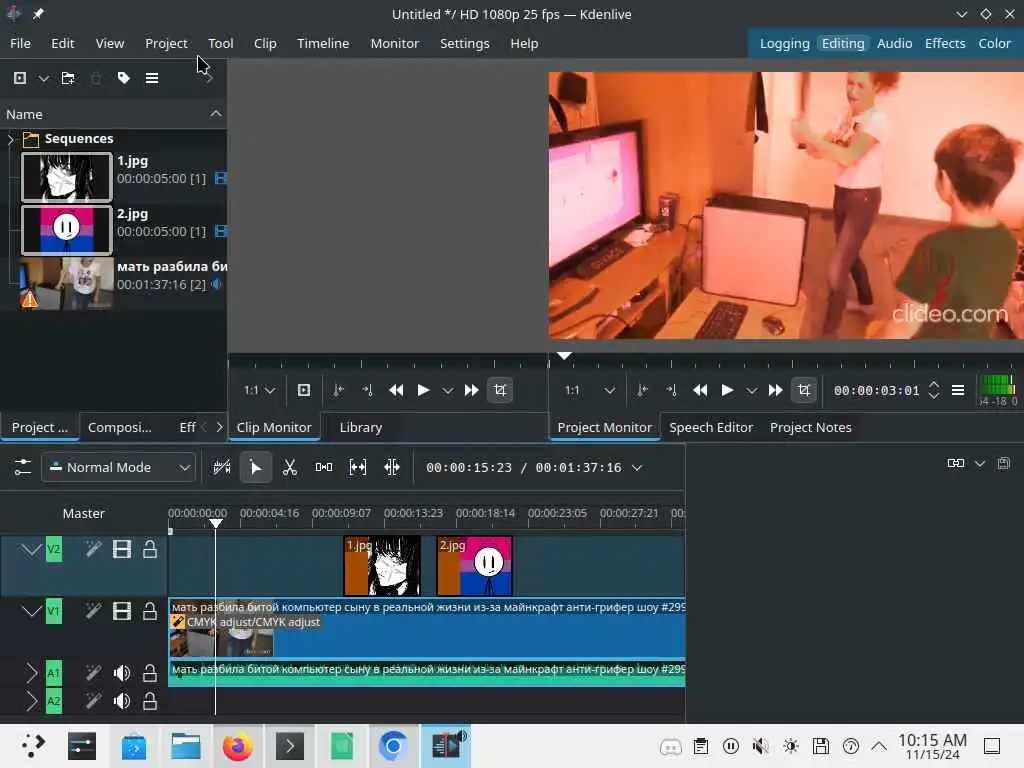The height and width of the screenshot is (768, 1024).
Task: Select the Razor scissors tool
Action: pyautogui.click(x=290, y=467)
